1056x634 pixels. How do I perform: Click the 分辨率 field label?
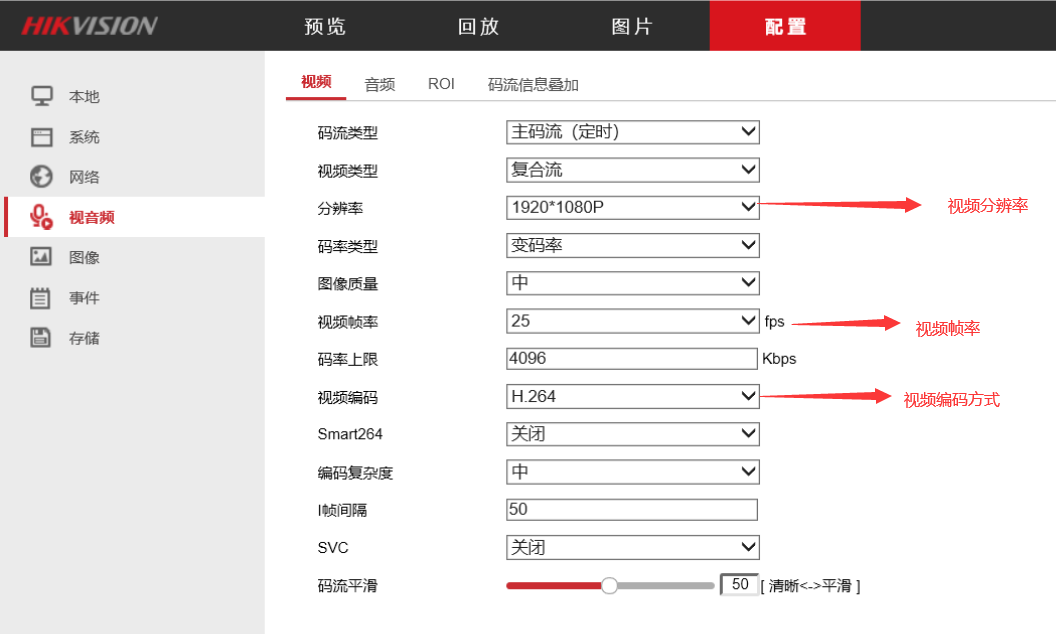click(340, 209)
